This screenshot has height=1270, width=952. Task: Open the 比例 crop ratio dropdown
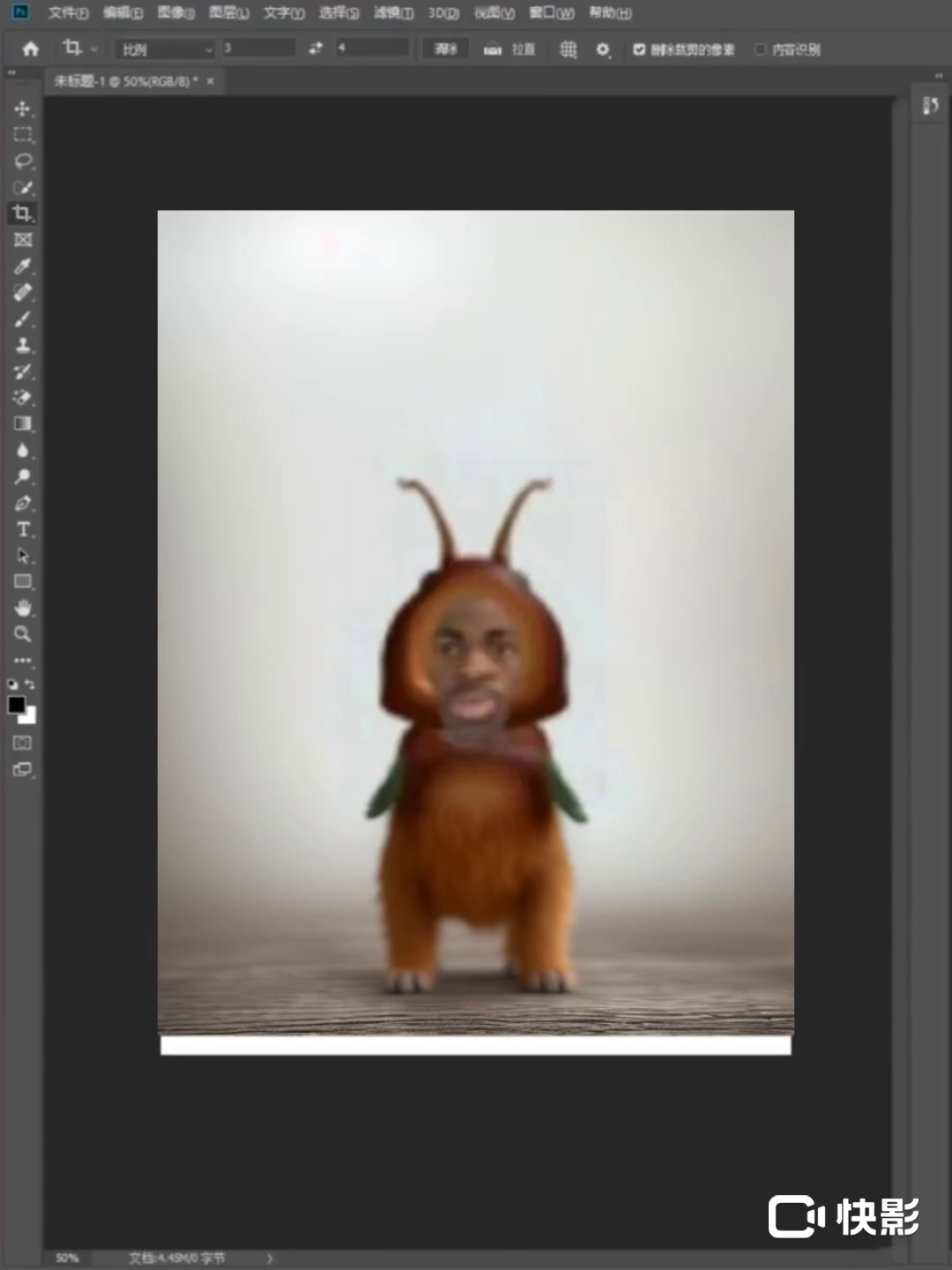(x=166, y=49)
